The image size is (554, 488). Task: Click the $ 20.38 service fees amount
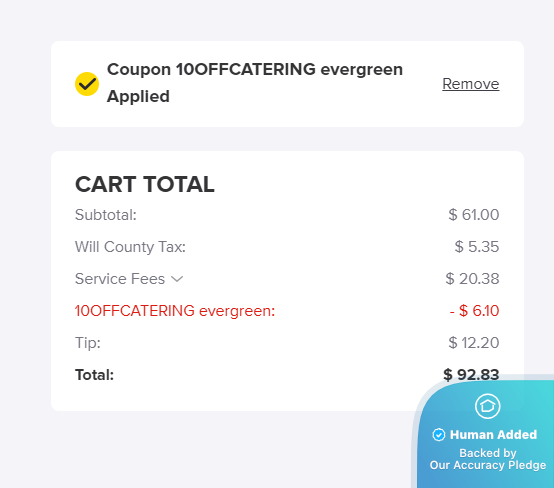(472, 279)
